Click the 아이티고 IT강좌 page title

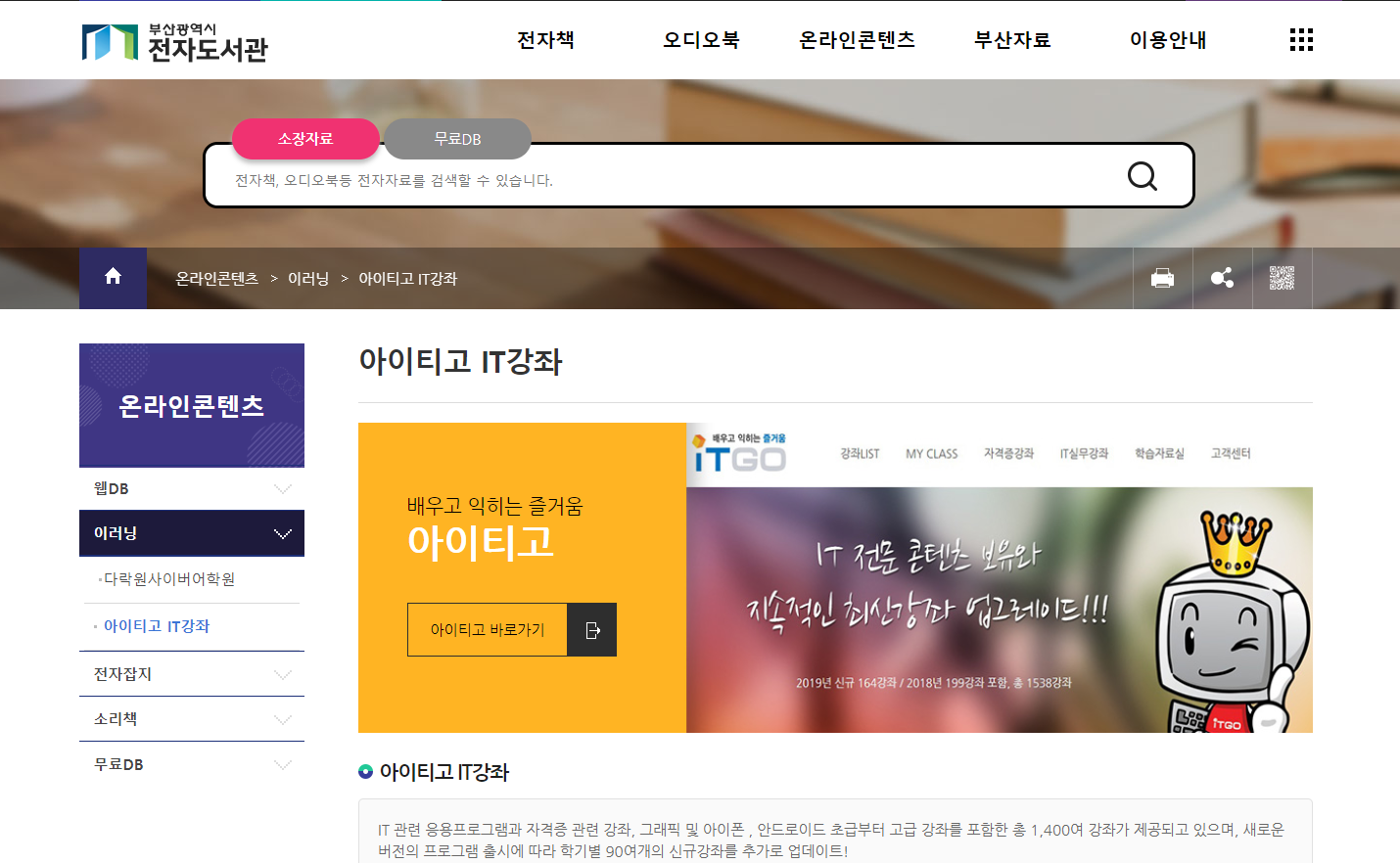pos(460,361)
